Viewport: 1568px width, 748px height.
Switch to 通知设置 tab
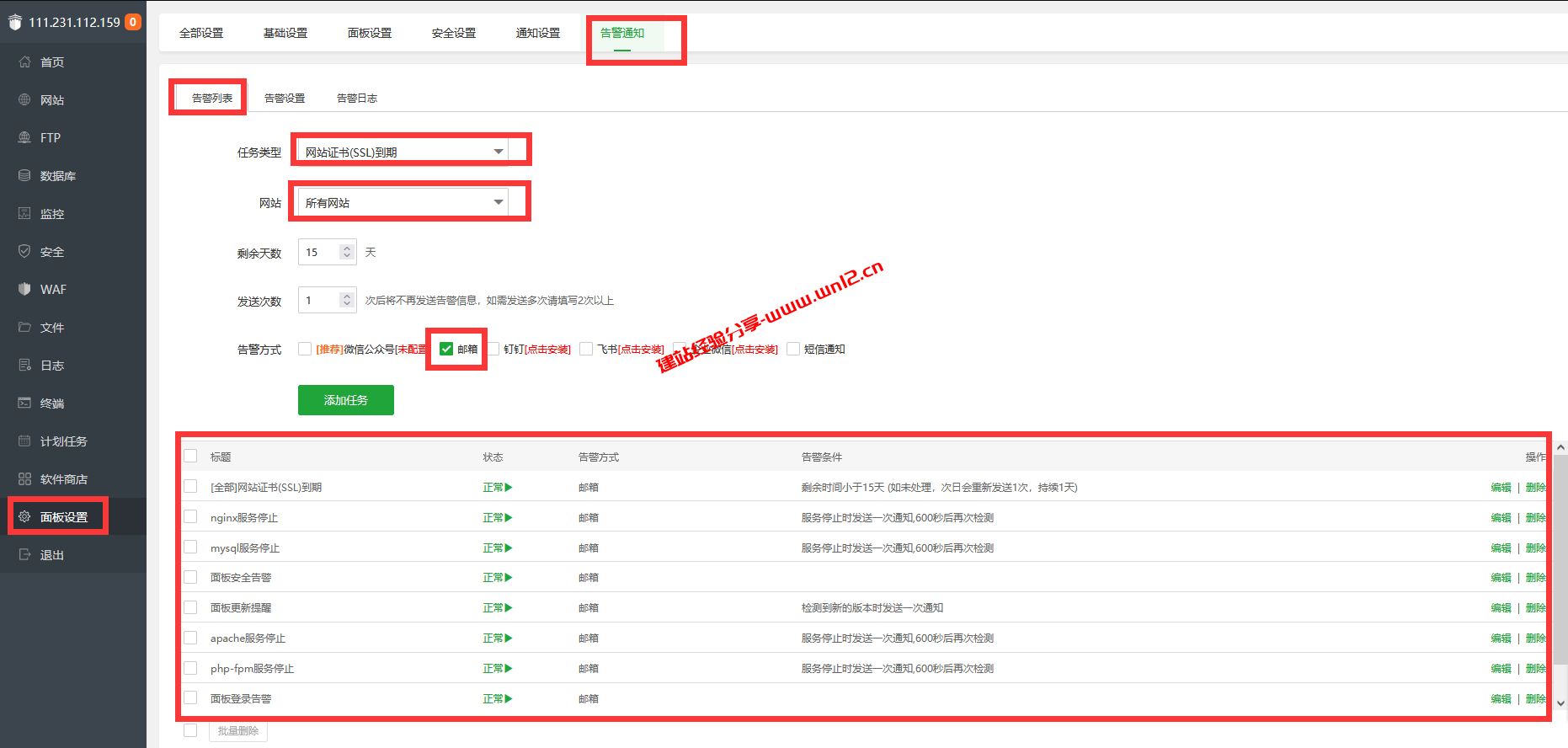[x=538, y=33]
